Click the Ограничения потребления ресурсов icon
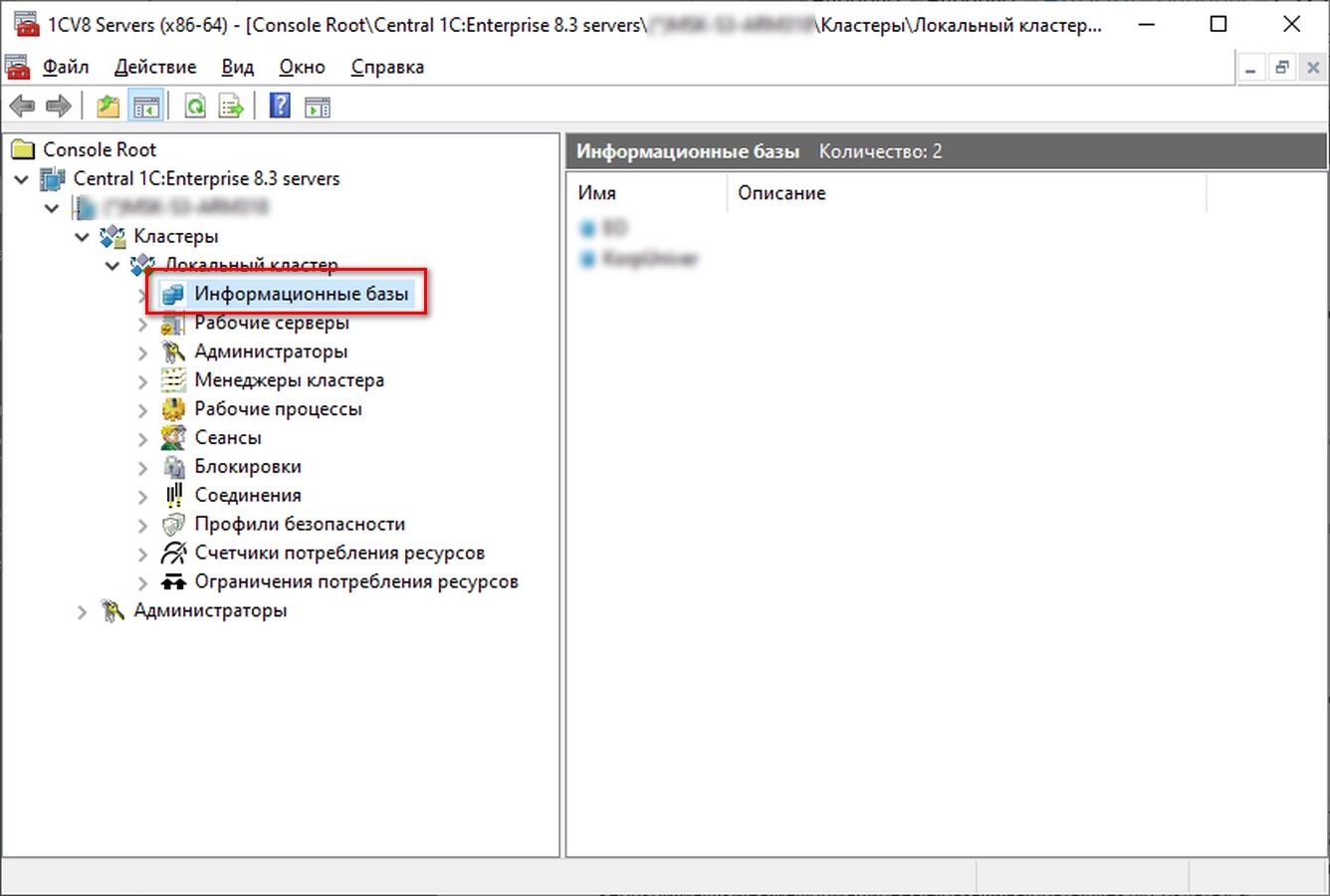Viewport: 1330px width, 896px height. 173,582
